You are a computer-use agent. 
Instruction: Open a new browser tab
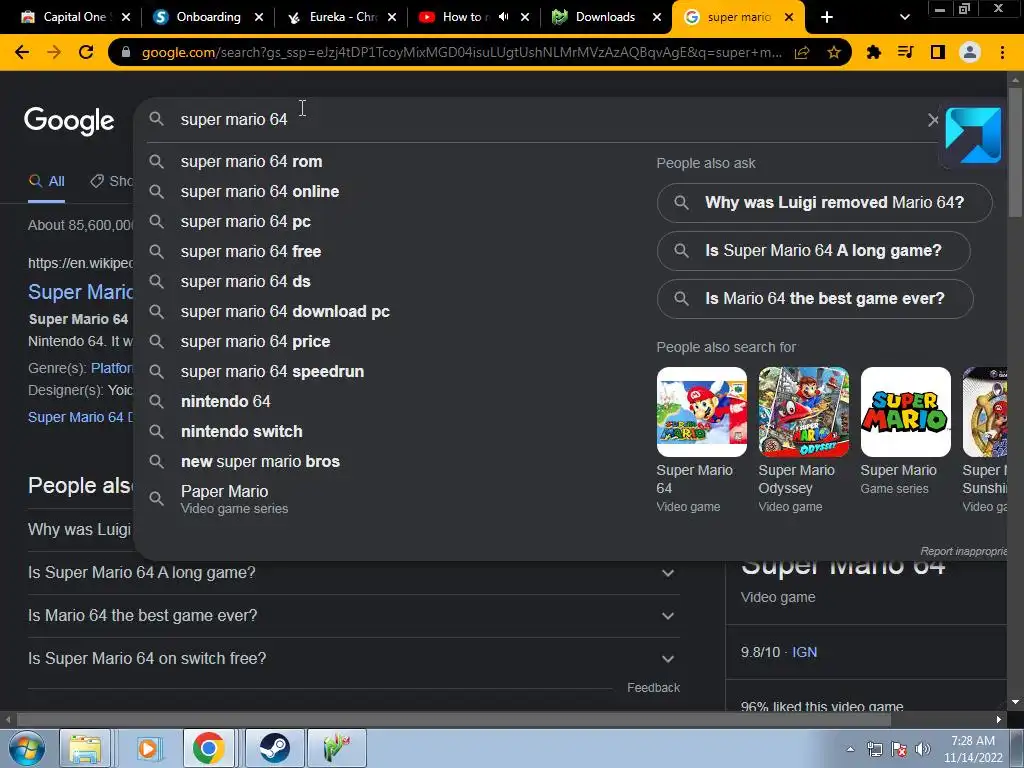click(x=827, y=17)
